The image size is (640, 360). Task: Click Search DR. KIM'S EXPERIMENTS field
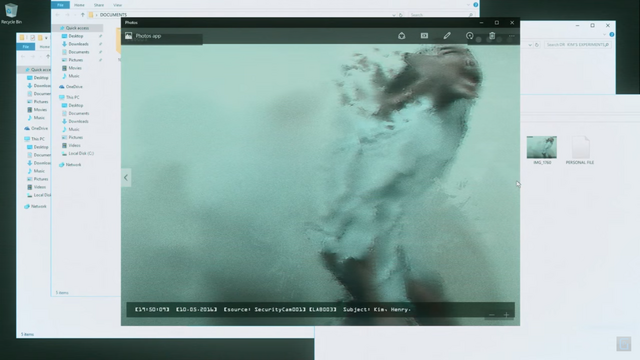tap(578, 44)
